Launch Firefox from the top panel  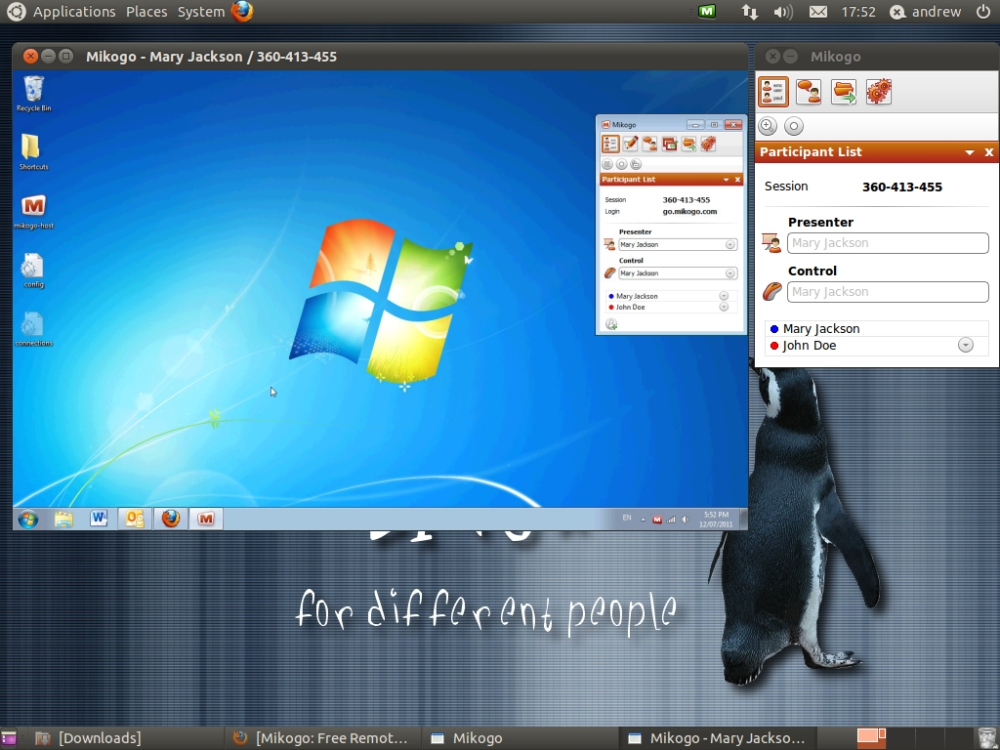(x=242, y=11)
